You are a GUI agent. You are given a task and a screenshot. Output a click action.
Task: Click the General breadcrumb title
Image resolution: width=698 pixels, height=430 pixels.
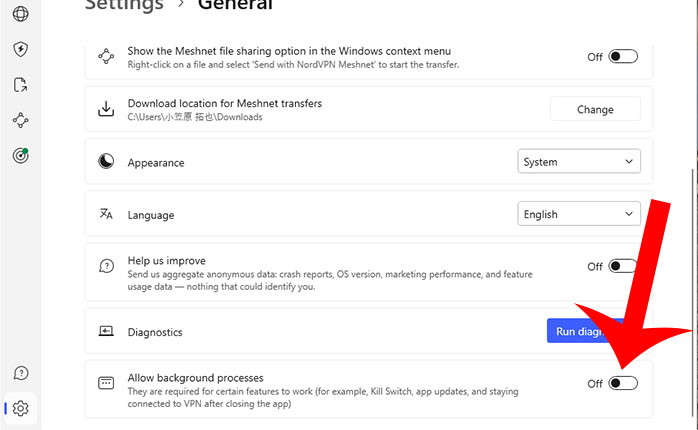click(235, 6)
